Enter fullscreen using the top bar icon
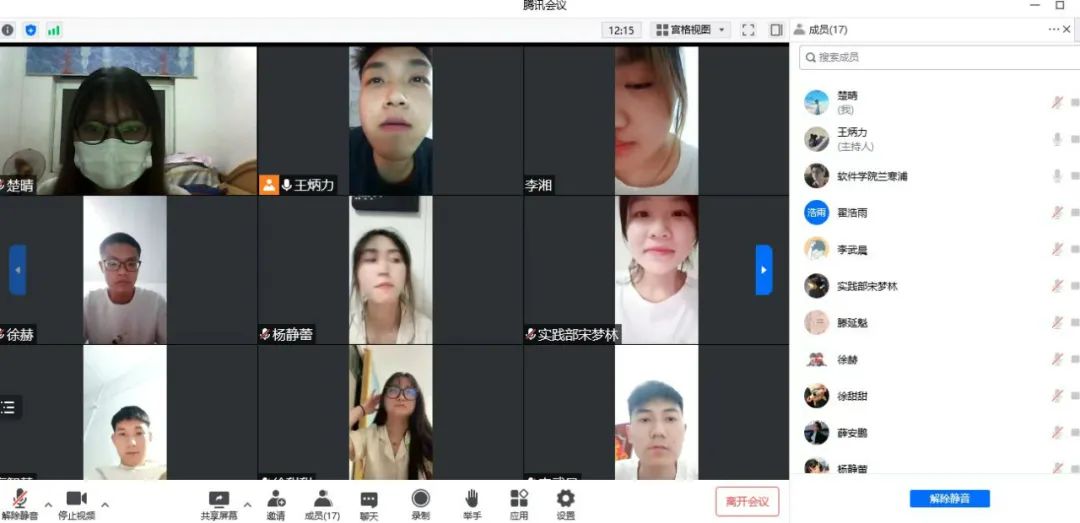The width and height of the screenshot is (1080, 523). pyautogui.click(x=748, y=30)
